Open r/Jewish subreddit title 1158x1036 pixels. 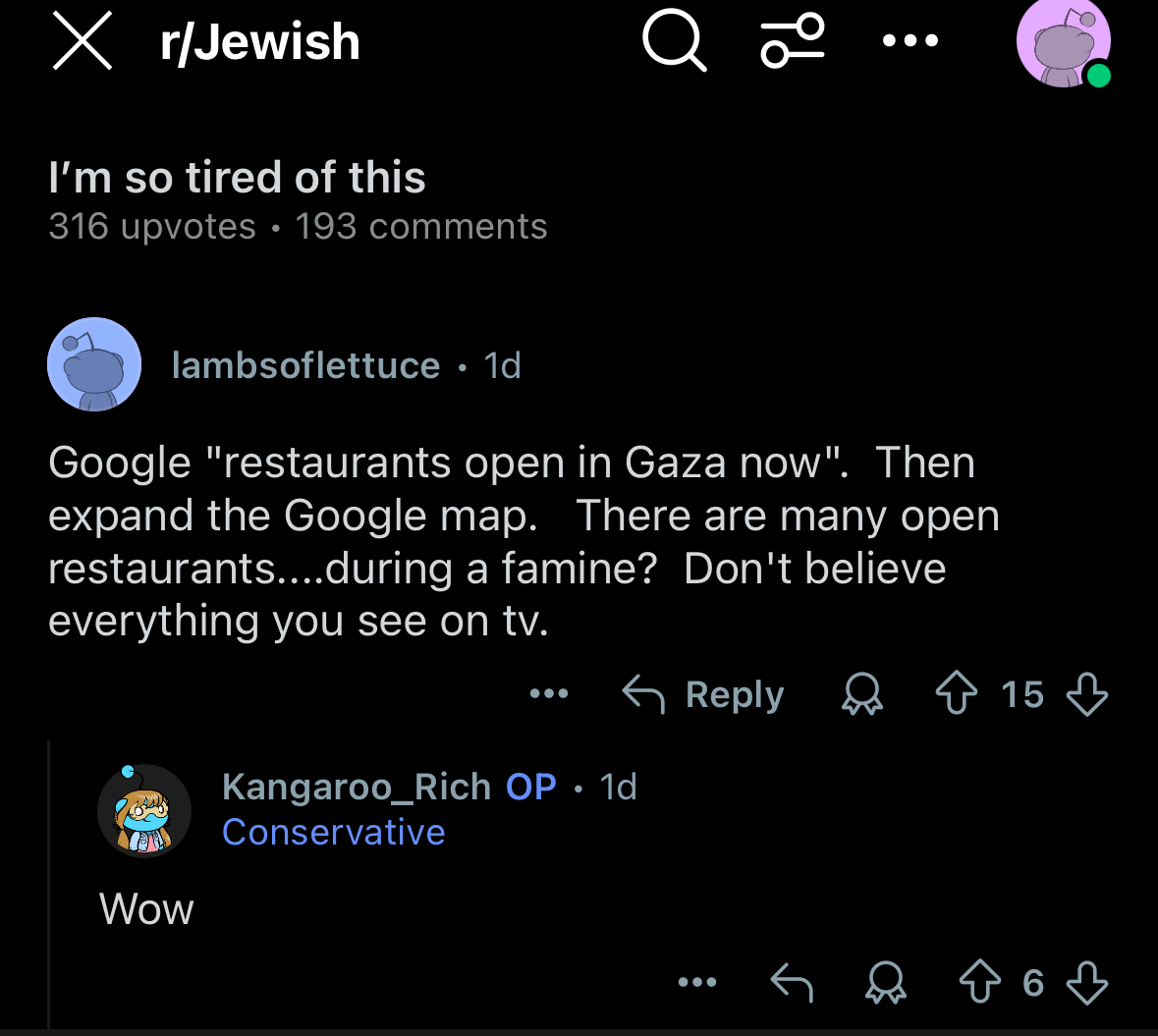pos(260,42)
